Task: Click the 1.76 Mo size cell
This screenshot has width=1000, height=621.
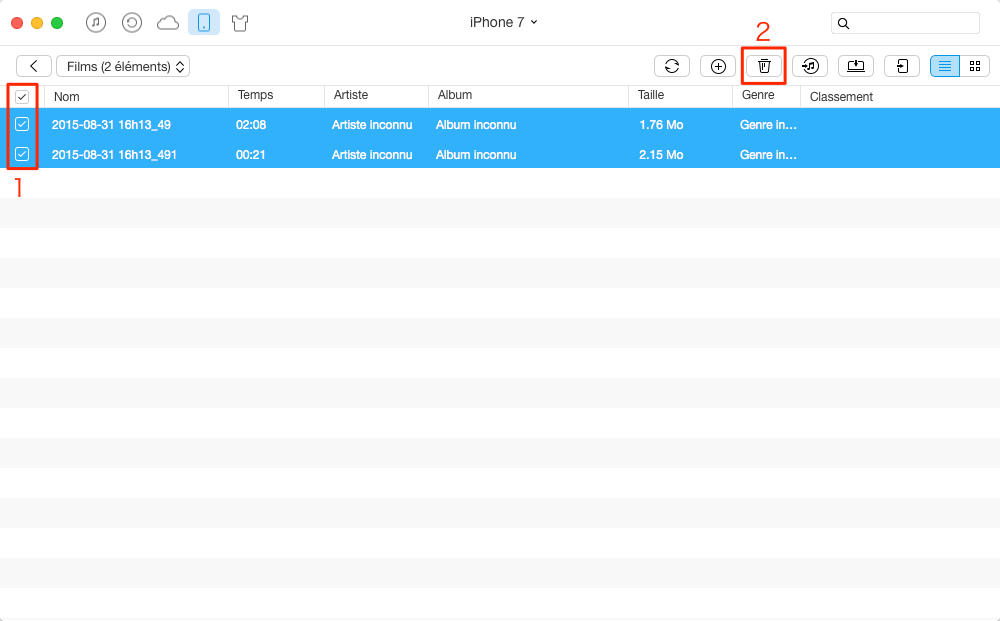Action: coord(661,125)
